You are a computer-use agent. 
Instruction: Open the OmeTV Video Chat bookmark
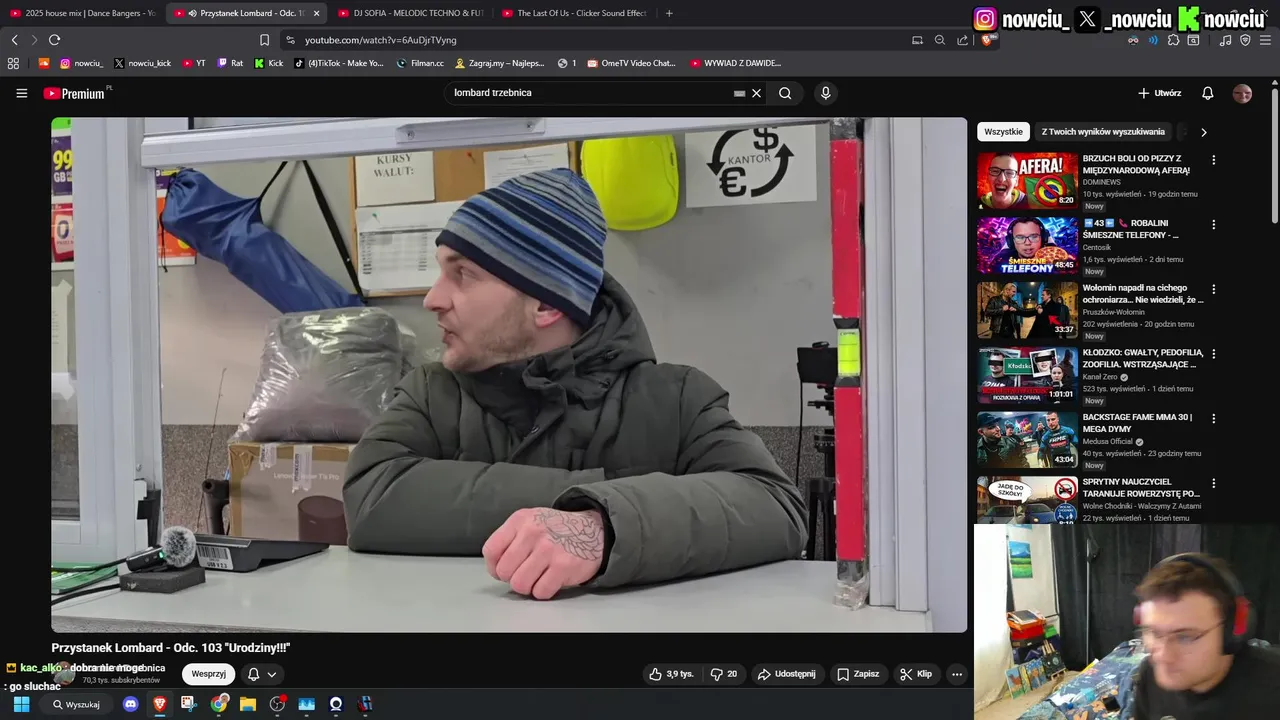[631, 63]
